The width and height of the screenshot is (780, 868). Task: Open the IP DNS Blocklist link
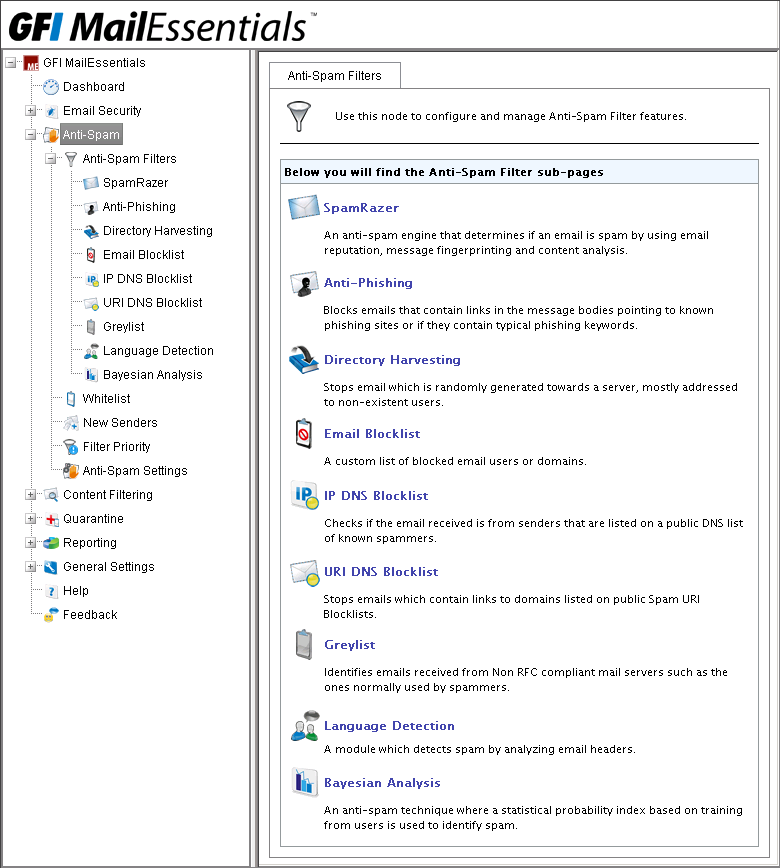pyautogui.click(x=376, y=496)
